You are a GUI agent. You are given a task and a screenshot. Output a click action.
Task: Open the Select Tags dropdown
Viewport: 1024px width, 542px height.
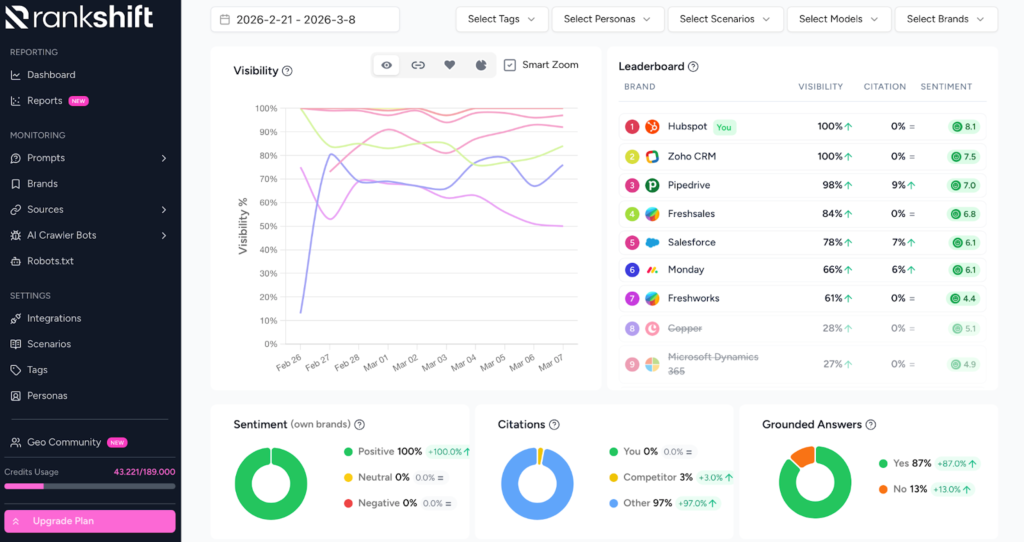502,19
